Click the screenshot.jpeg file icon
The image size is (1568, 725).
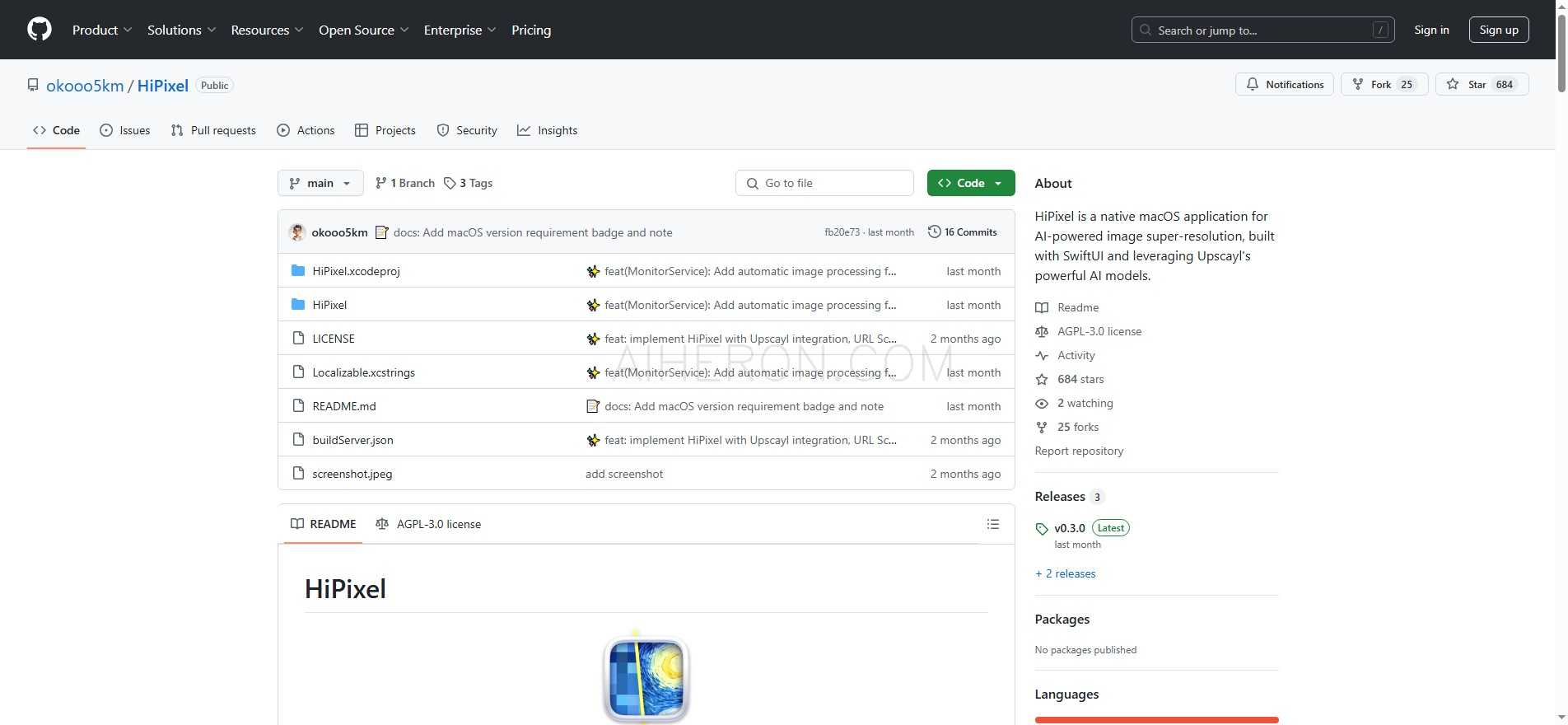[298, 473]
